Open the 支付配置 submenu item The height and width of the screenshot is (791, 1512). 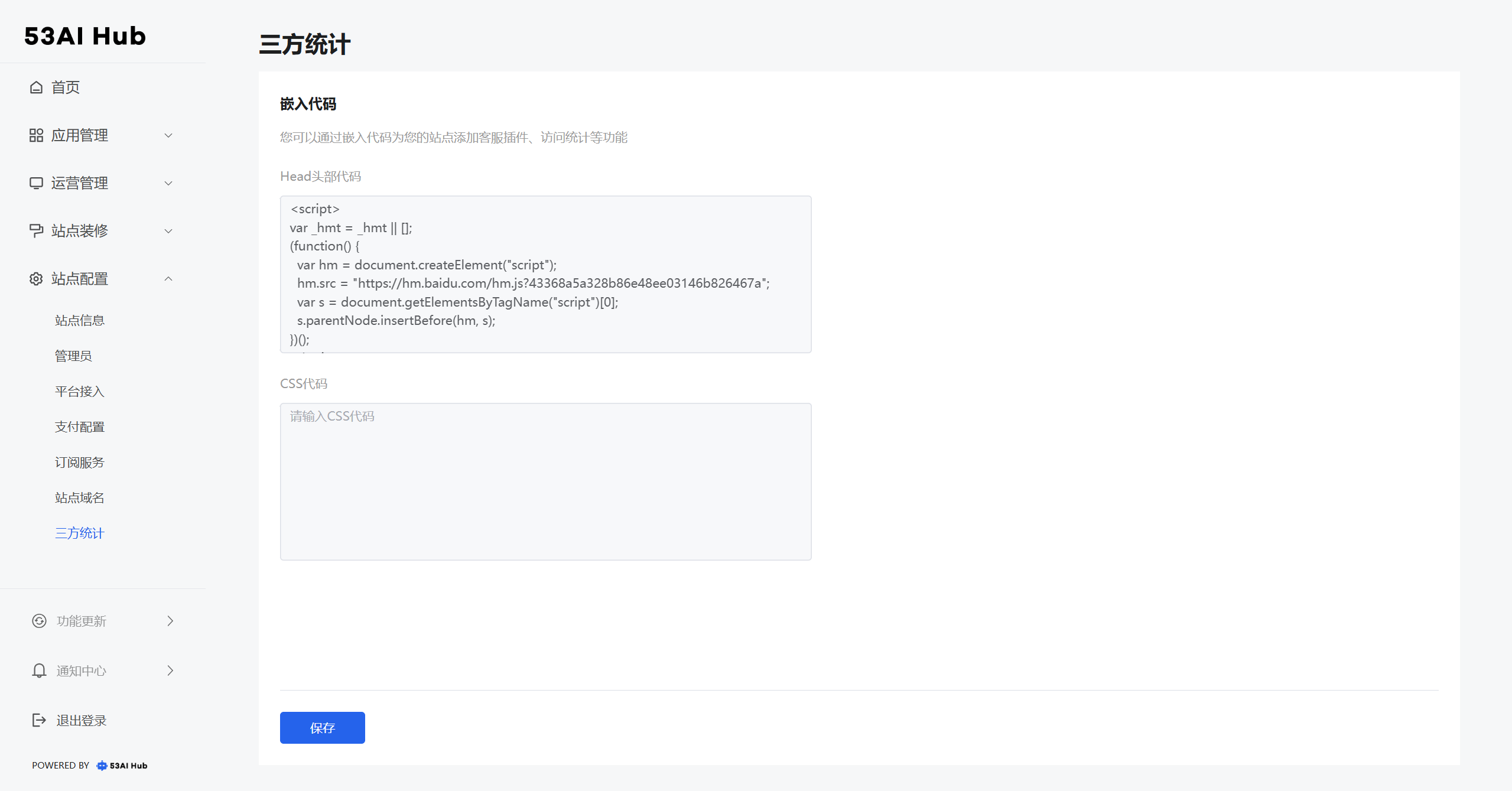80,427
